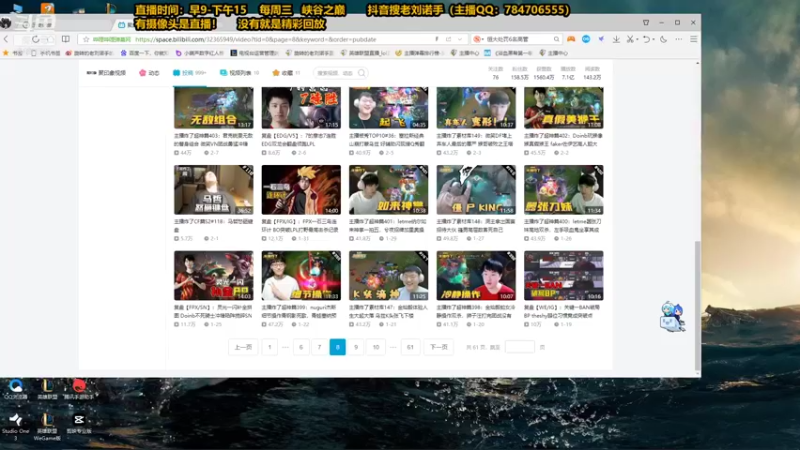Go to page 10 in pagination
Image resolution: width=800 pixels, height=450 pixels.
(376, 347)
